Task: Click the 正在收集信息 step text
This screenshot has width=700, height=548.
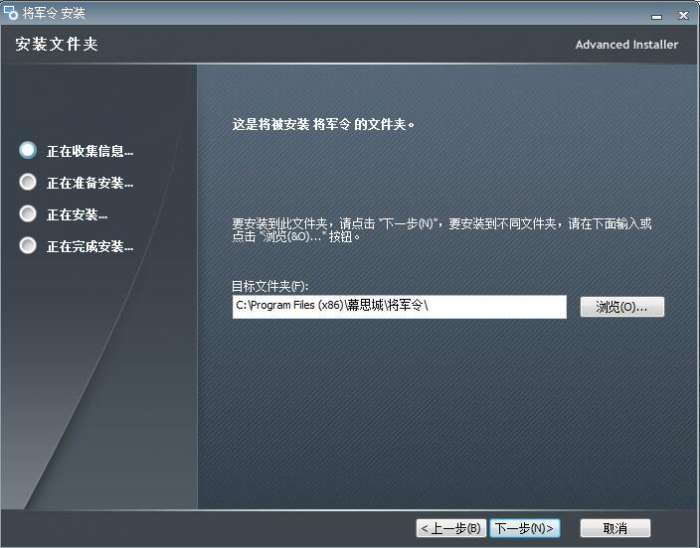Action: [90, 151]
